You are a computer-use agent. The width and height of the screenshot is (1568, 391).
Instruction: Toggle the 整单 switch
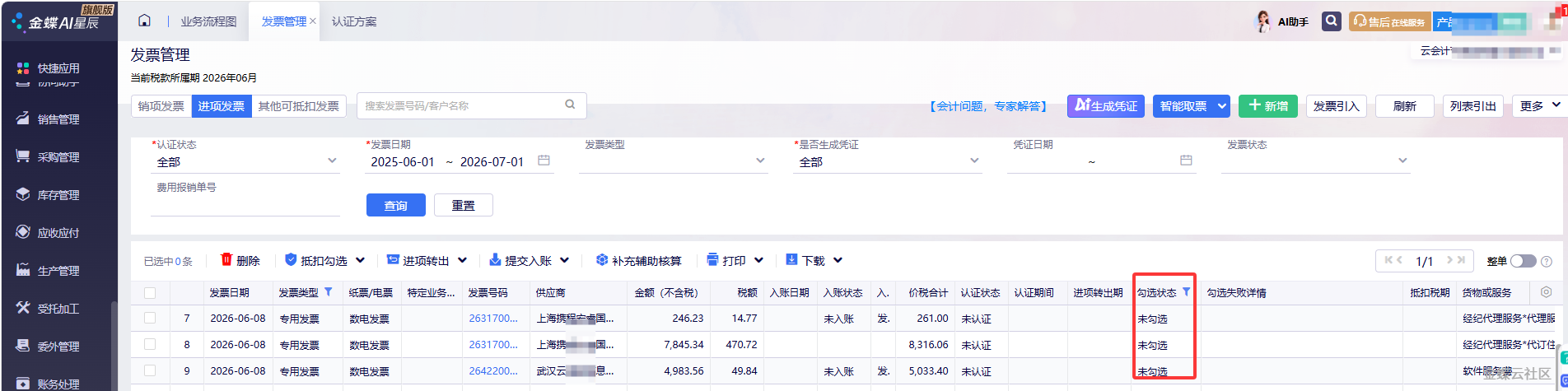(x=1523, y=261)
